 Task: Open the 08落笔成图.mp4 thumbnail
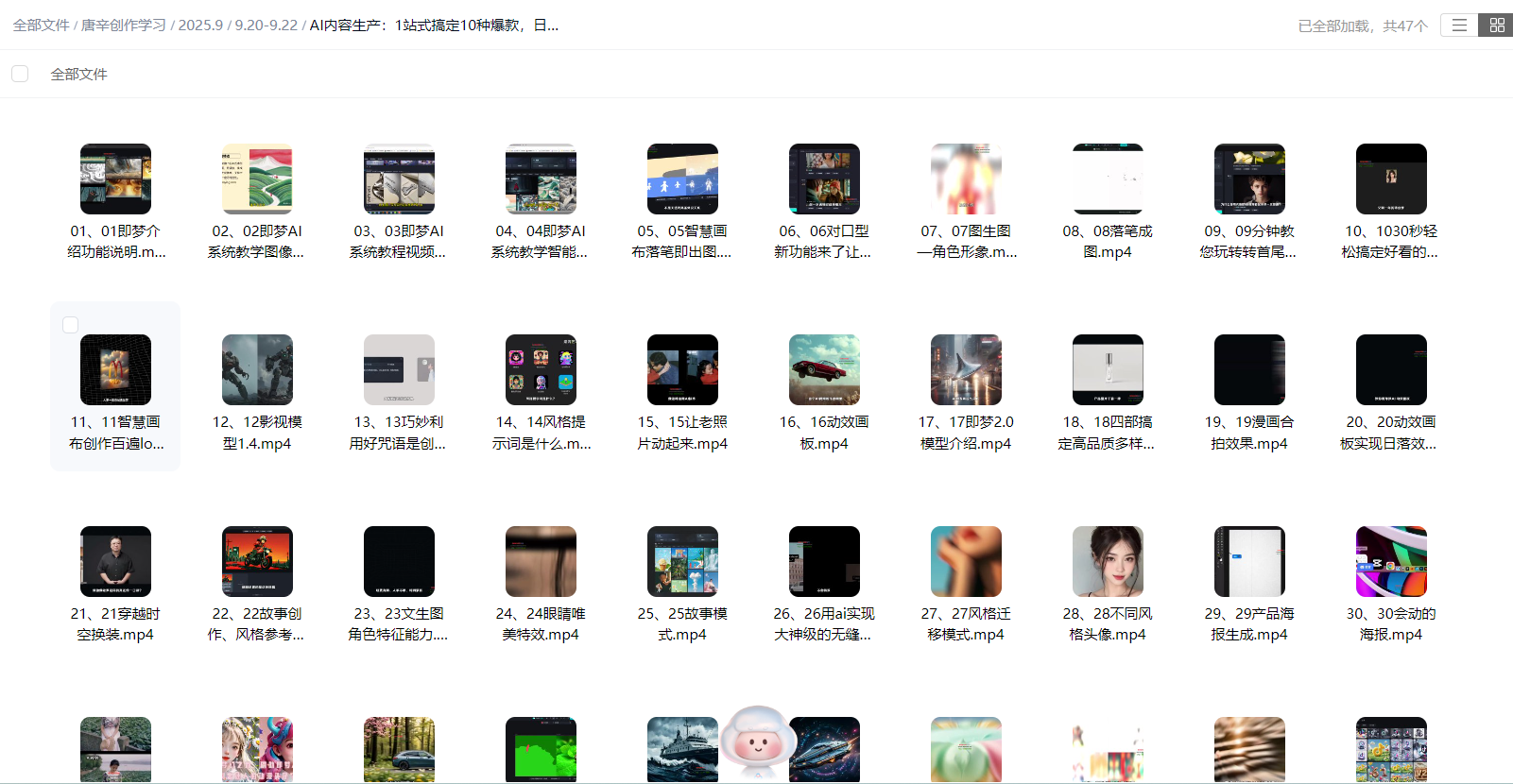[x=1108, y=179]
